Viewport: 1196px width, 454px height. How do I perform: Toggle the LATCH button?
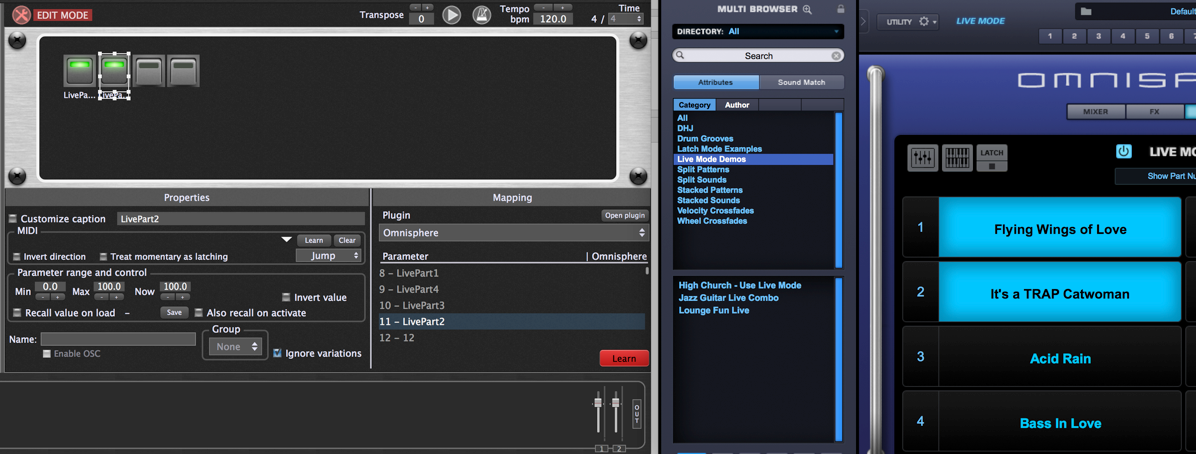[x=992, y=158]
